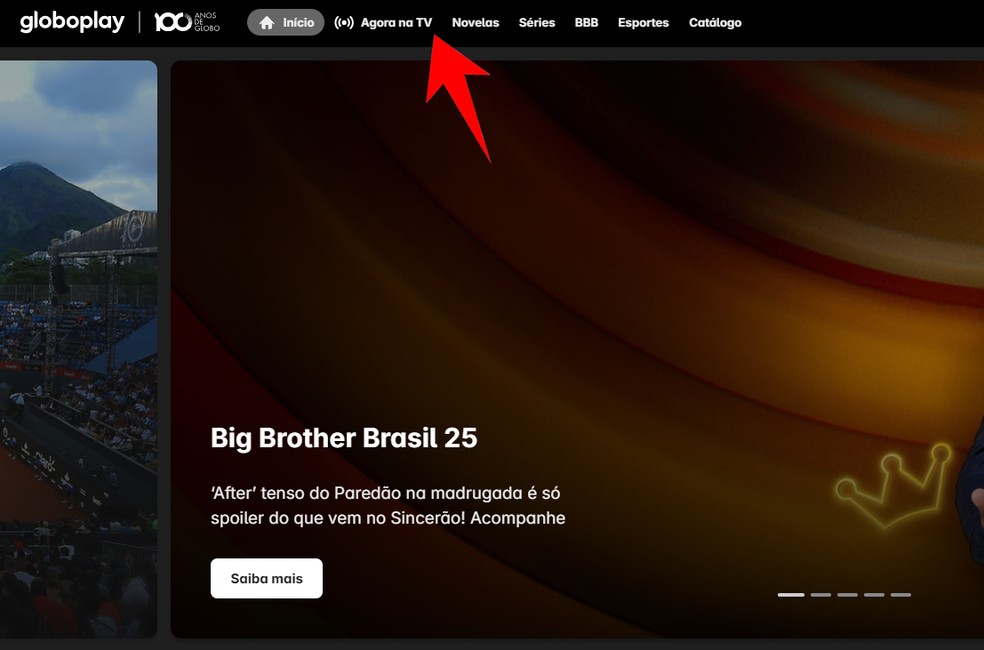Screen dimensions: 984x650
Task: Click the live broadcast signal icon
Action: (x=344, y=23)
